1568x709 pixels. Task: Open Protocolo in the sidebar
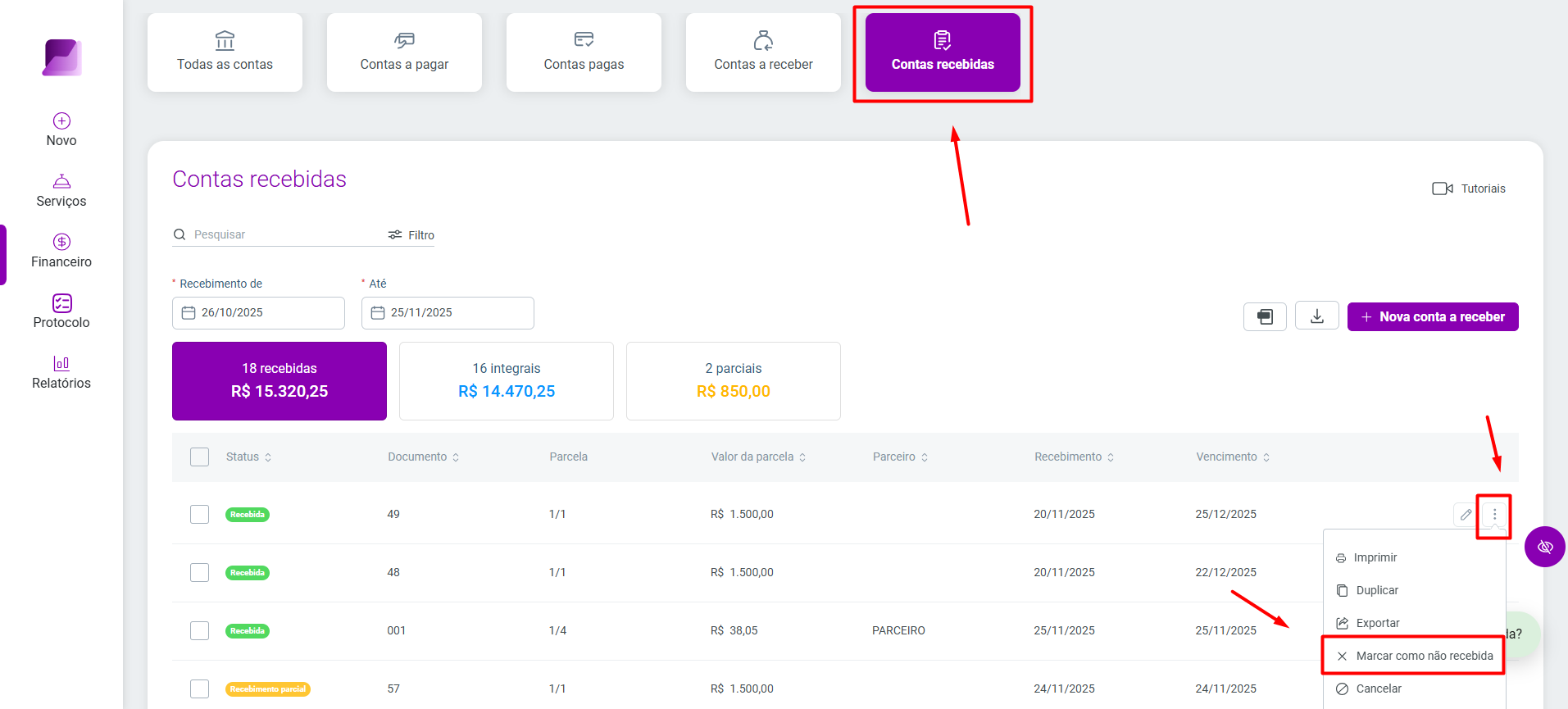coord(61,311)
